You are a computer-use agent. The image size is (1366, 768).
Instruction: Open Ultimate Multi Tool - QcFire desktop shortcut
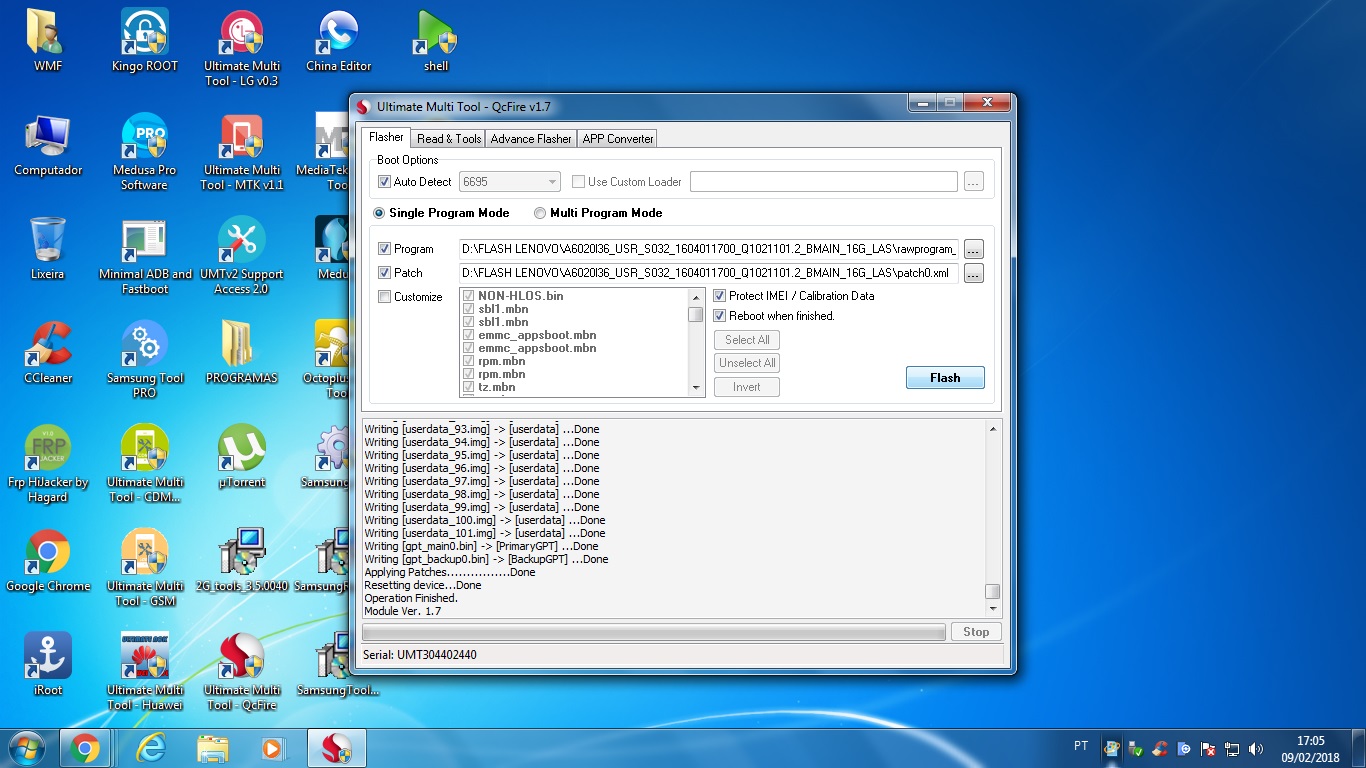(241, 672)
